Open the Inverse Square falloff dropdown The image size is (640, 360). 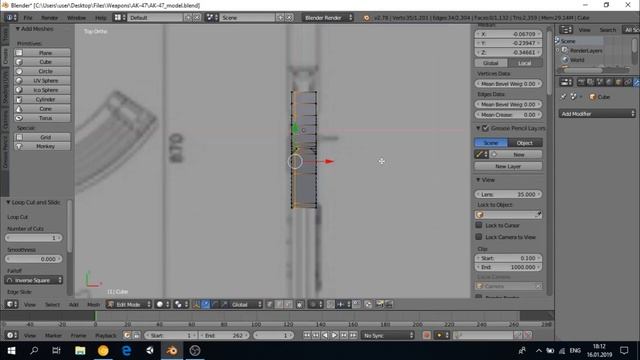pyautogui.click(x=34, y=280)
